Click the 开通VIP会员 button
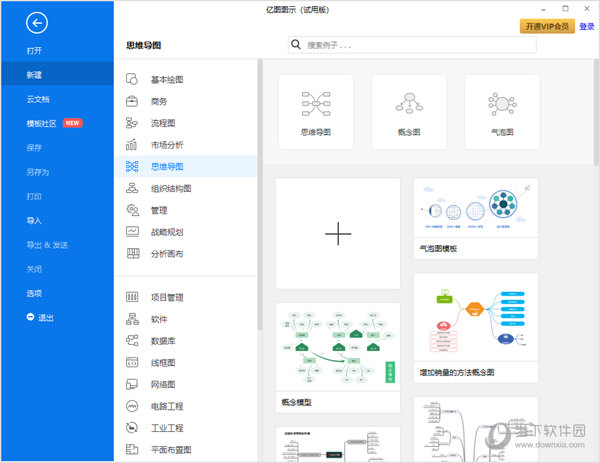Image resolution: width=600 pixels, height=463 pixels. pyautogui.click(x=547, y=26)
